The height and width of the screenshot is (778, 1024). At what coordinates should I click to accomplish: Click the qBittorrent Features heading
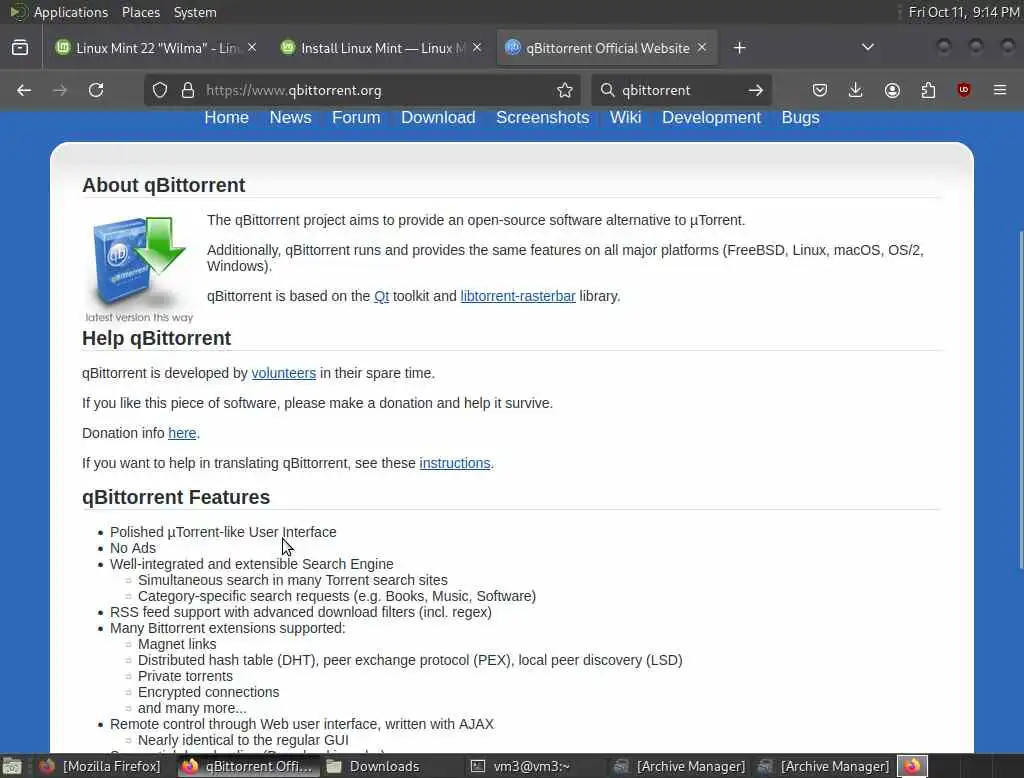(176, 497)
